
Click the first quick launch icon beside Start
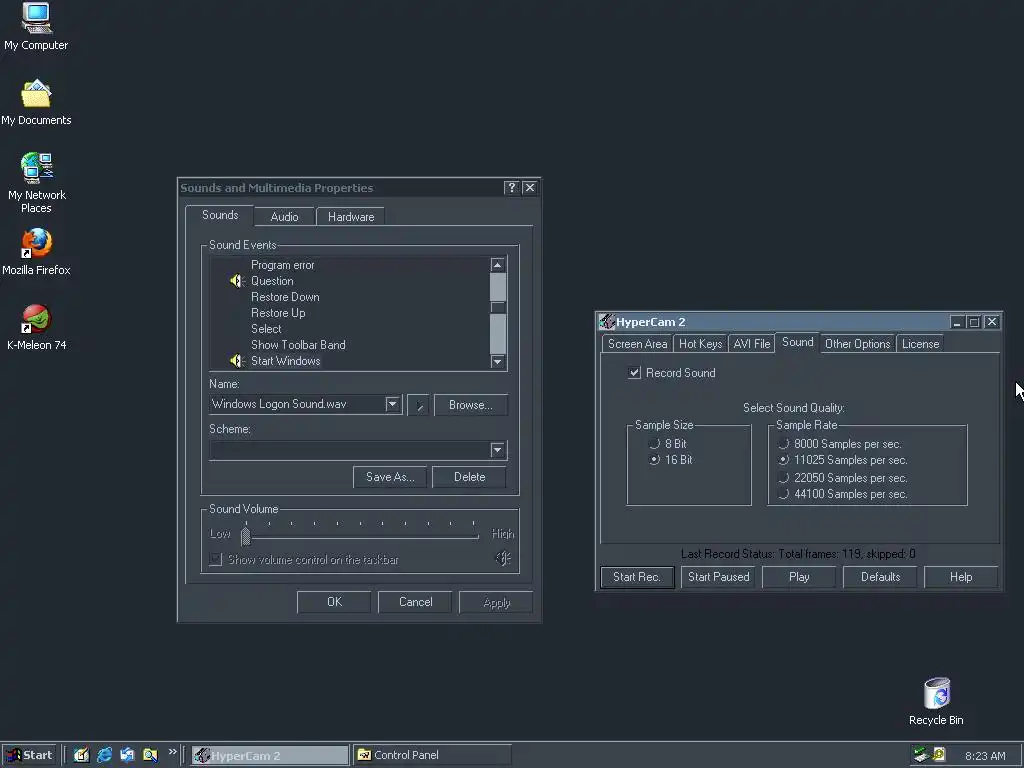point(81,755)
